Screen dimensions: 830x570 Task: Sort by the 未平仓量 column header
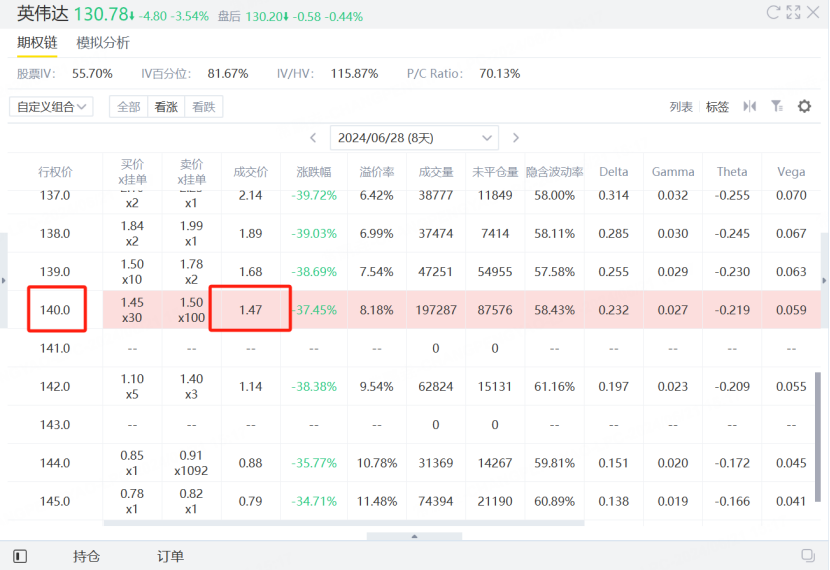(x=495, y=172)
